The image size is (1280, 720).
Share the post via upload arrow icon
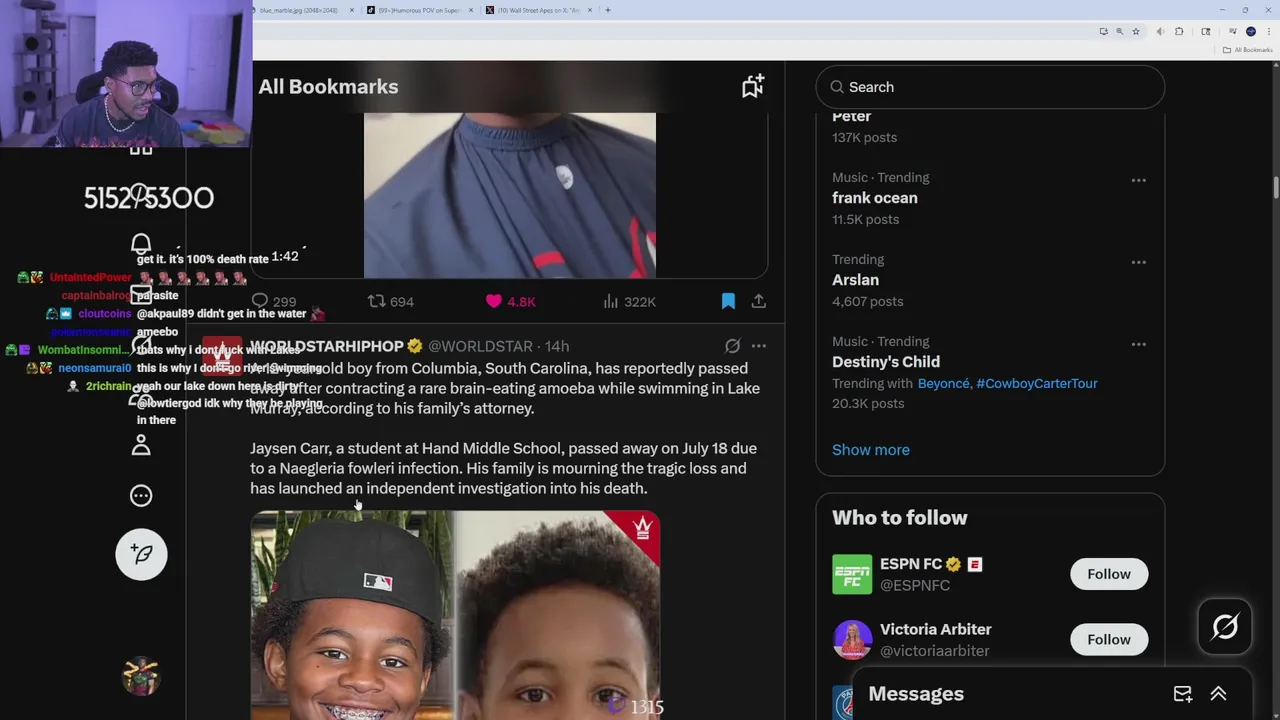point(759,301)
